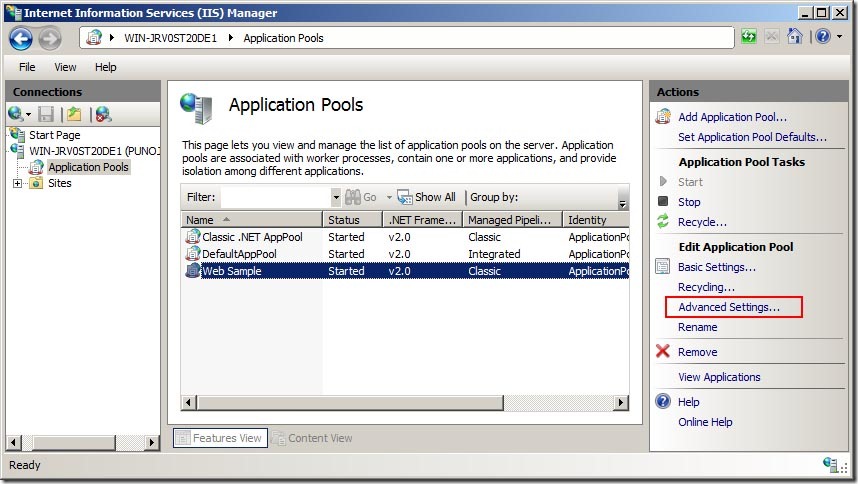This screenshot has height=484, width=858.
Task: Click the Back navigation arrow button
Action: pyautogui.click(x=21, y=38)
